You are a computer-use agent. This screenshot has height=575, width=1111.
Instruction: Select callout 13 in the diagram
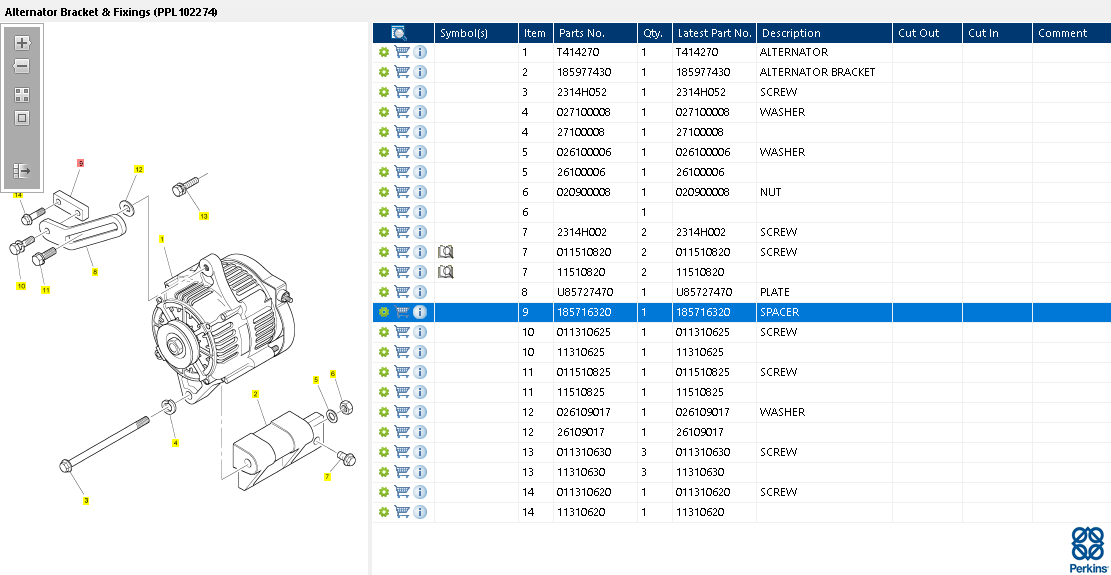point(204,216)
